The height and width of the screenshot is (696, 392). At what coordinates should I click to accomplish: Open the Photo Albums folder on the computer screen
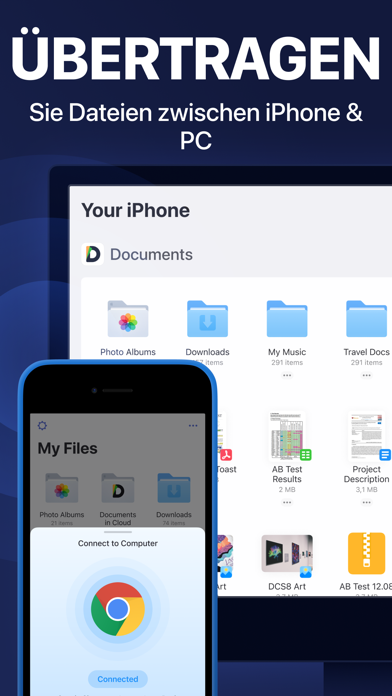click(x=128, y=319)
